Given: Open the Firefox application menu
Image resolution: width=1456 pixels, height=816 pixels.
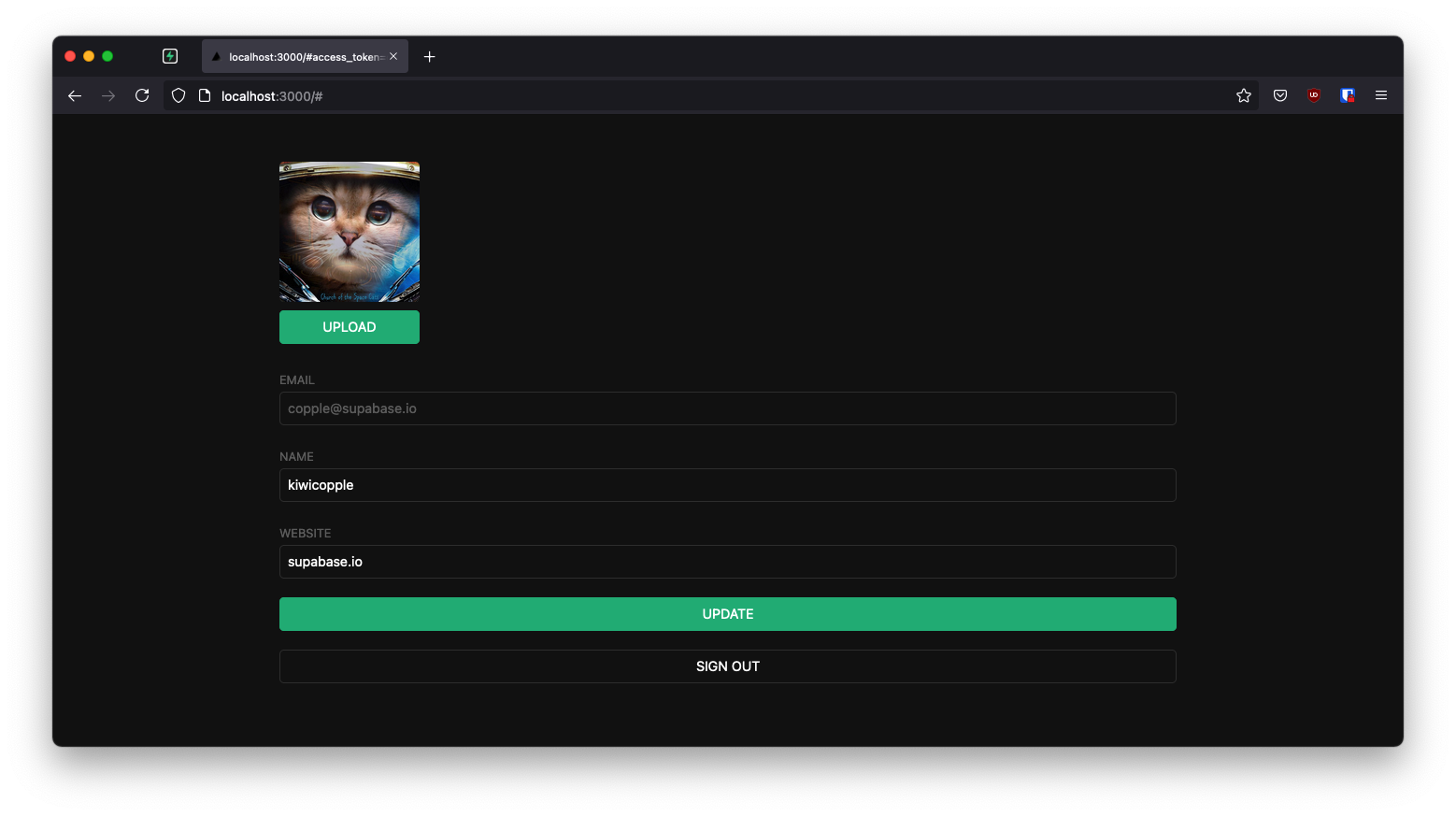Looking at the screenshot, I should (x=1381, y=95).
